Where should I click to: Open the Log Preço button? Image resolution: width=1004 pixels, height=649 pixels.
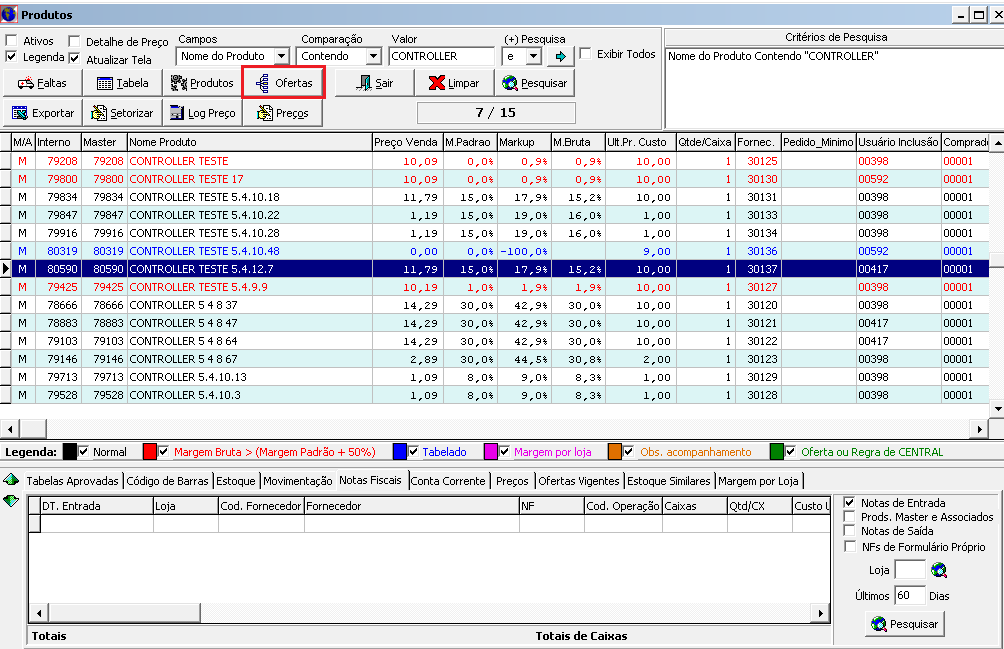(202, 113)
